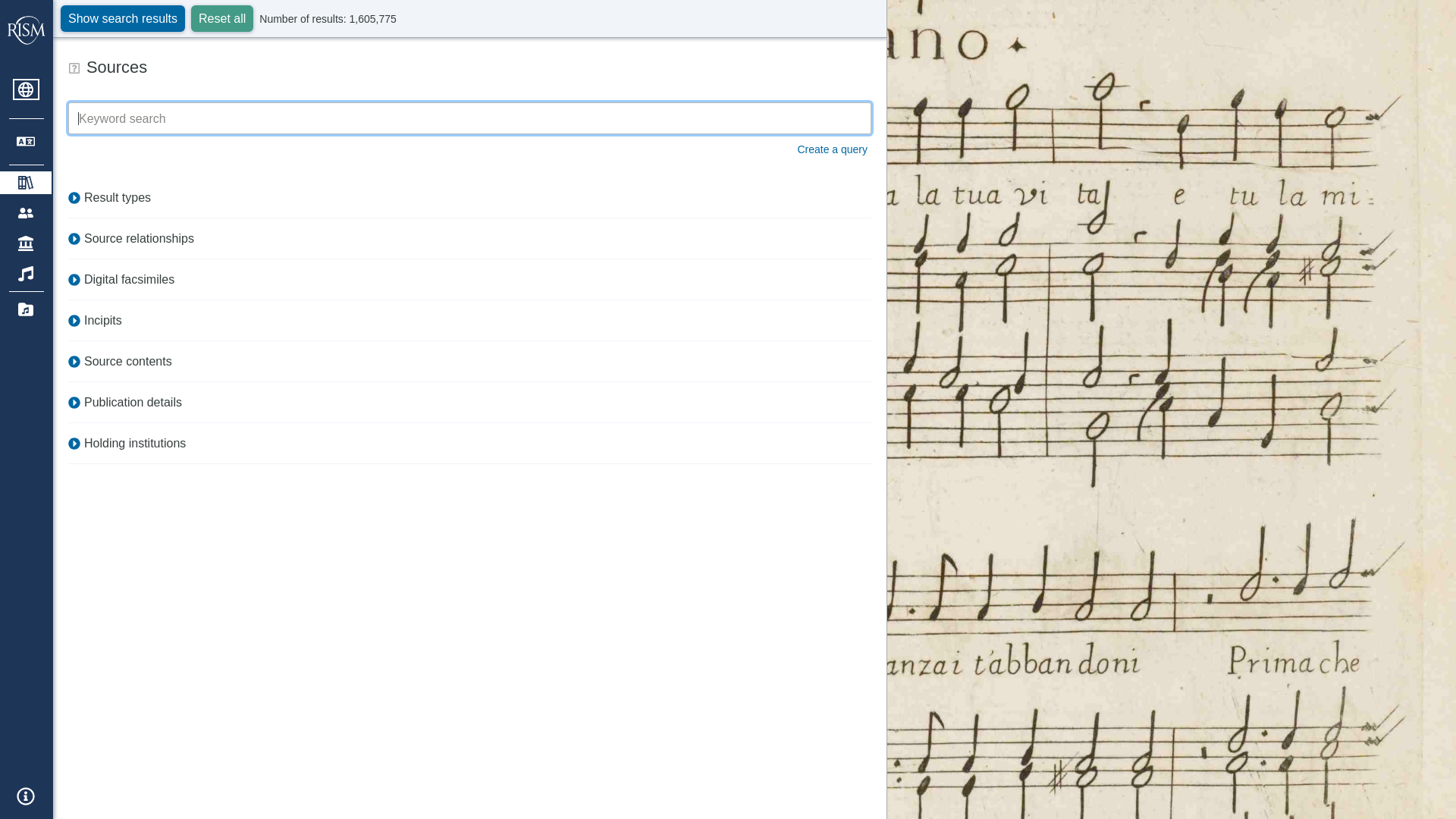Expand the Publication details section
This screenshot has height=819, width=1456.
tap(132, 403)
